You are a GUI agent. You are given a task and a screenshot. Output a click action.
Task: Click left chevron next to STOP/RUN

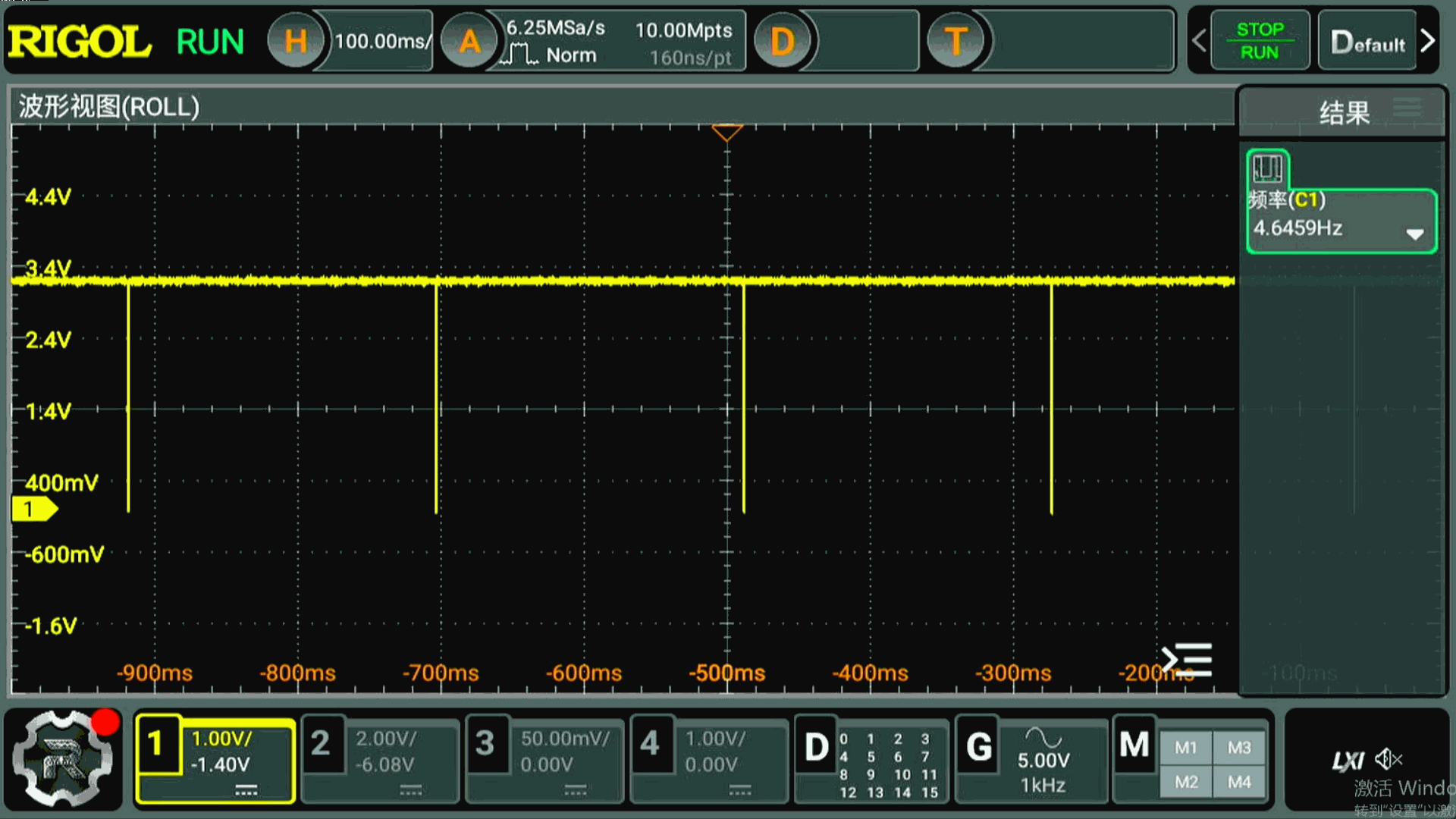tap(1199, 41)
